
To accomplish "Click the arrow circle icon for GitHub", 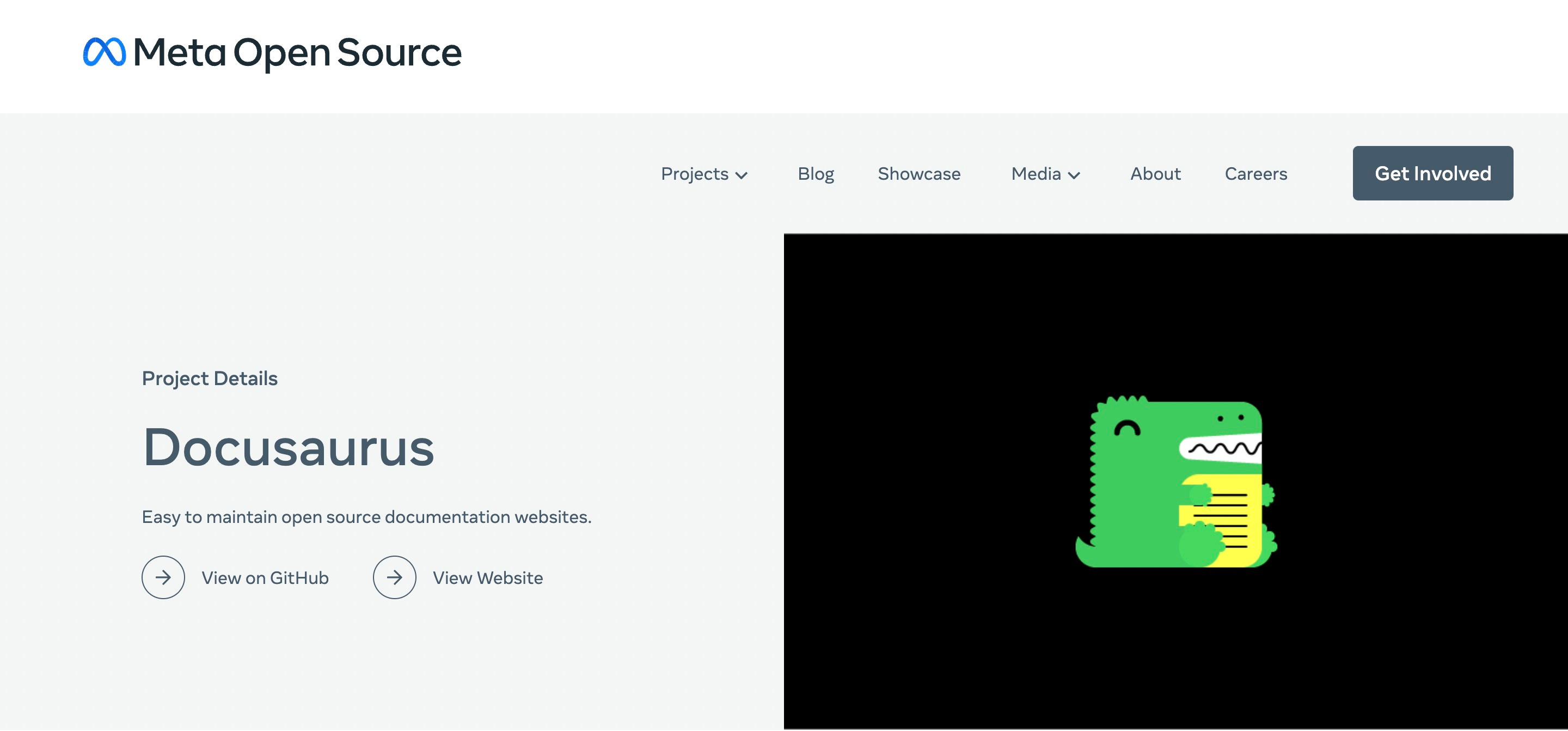I will pyautogui.click(x=163, y=577).
